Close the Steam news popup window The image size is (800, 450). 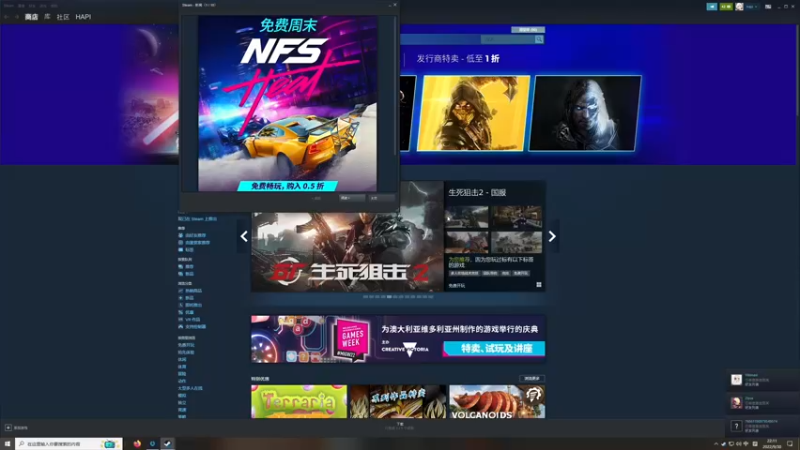coord(395,5)
